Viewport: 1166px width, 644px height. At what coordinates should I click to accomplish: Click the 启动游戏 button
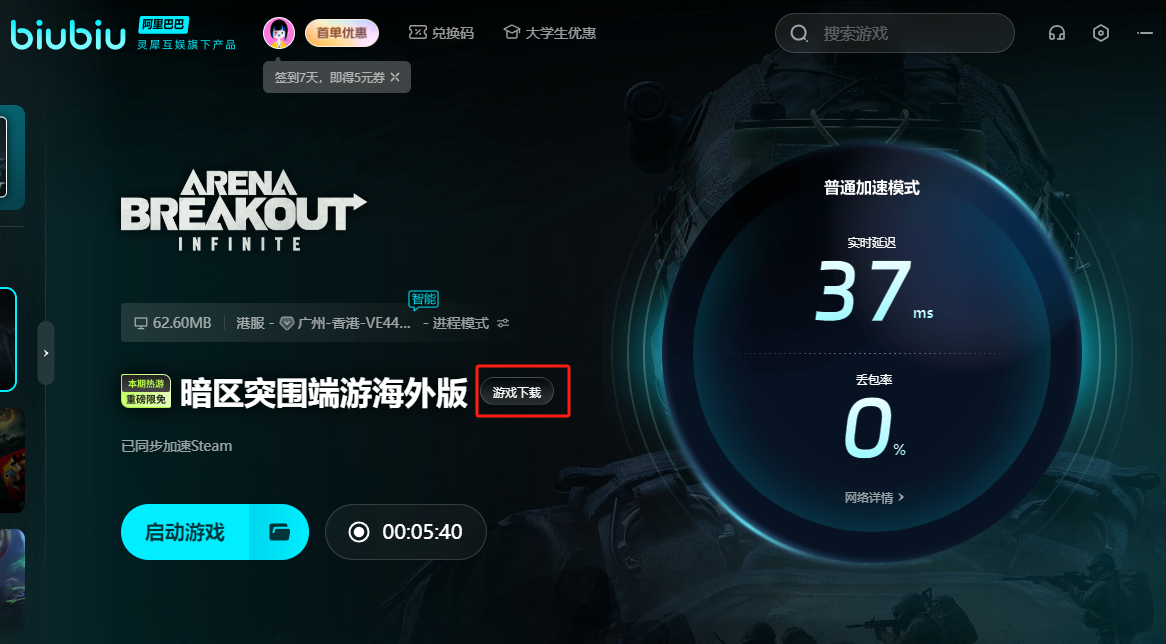(185, 532)
